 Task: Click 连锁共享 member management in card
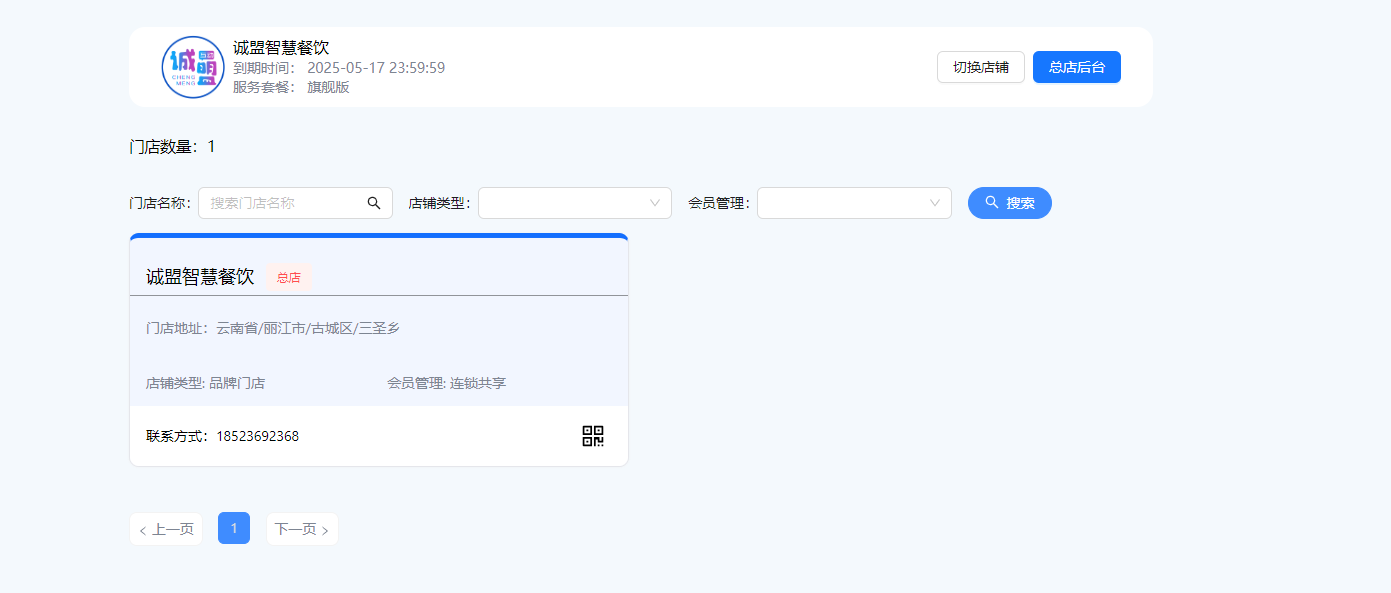pyautogui.click(x=478, y=383)
